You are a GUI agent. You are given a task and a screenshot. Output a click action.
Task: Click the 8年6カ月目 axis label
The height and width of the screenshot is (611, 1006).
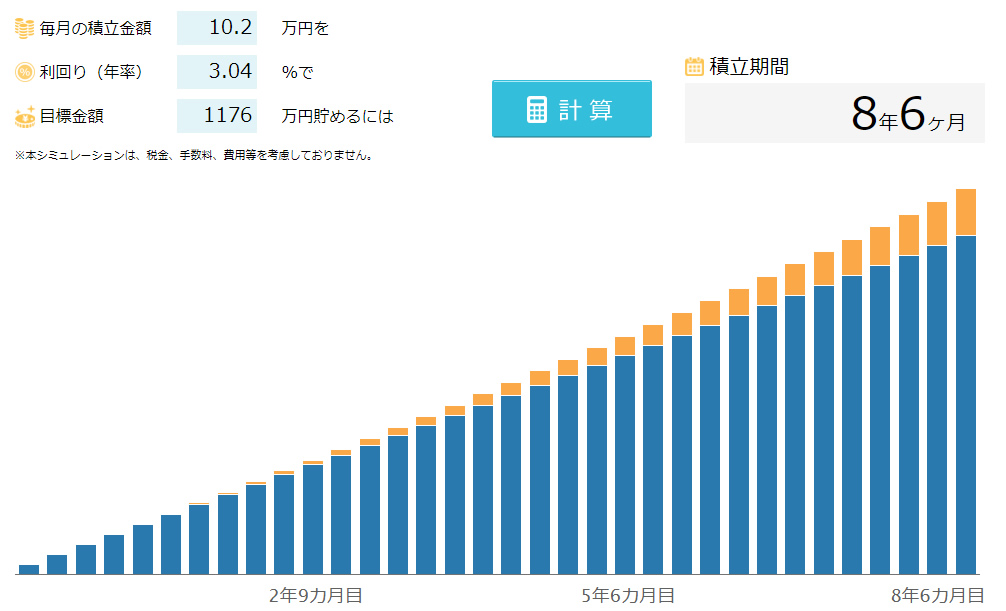[937, 596]
